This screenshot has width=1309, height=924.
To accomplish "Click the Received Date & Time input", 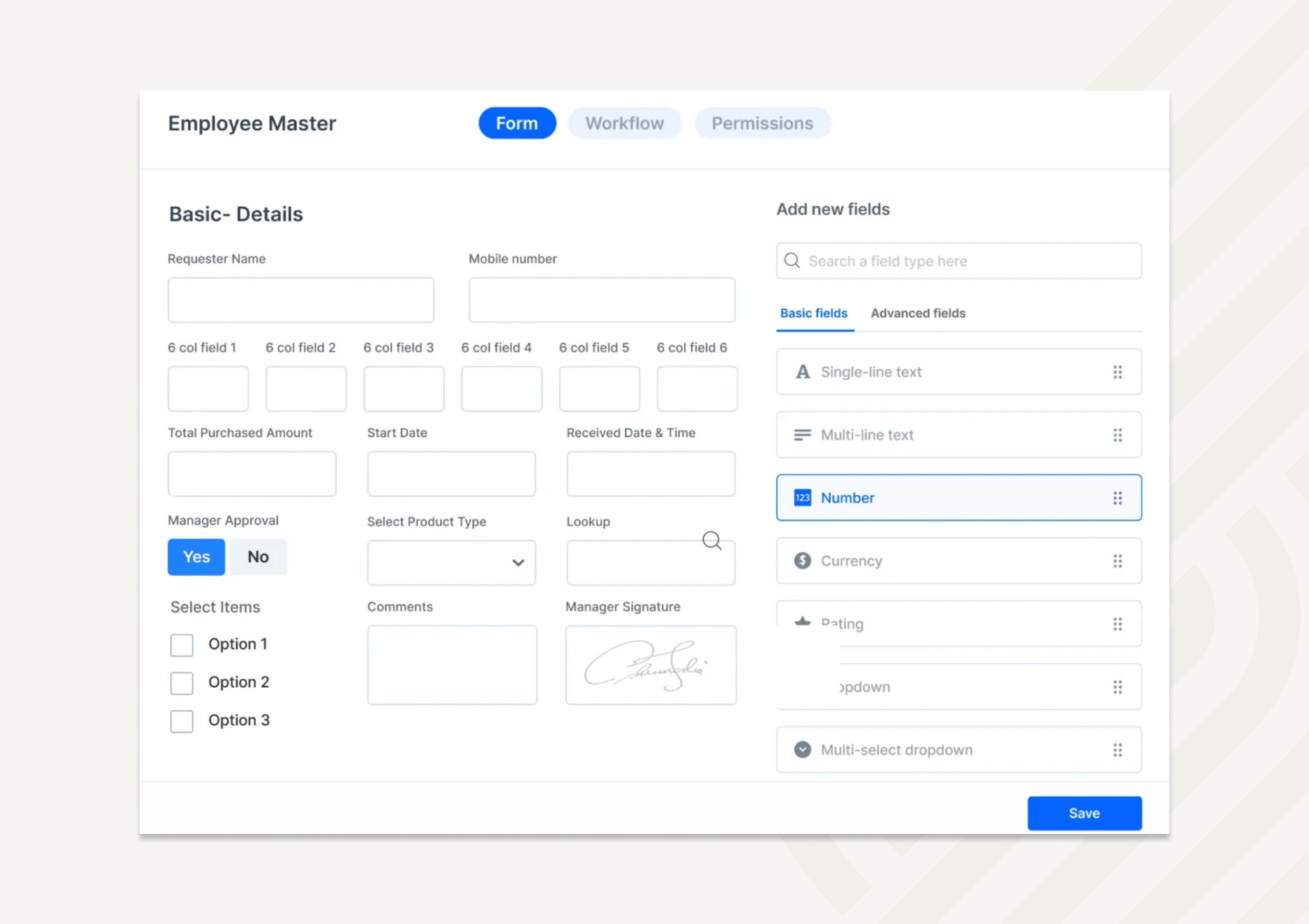I will pos(650,474).
